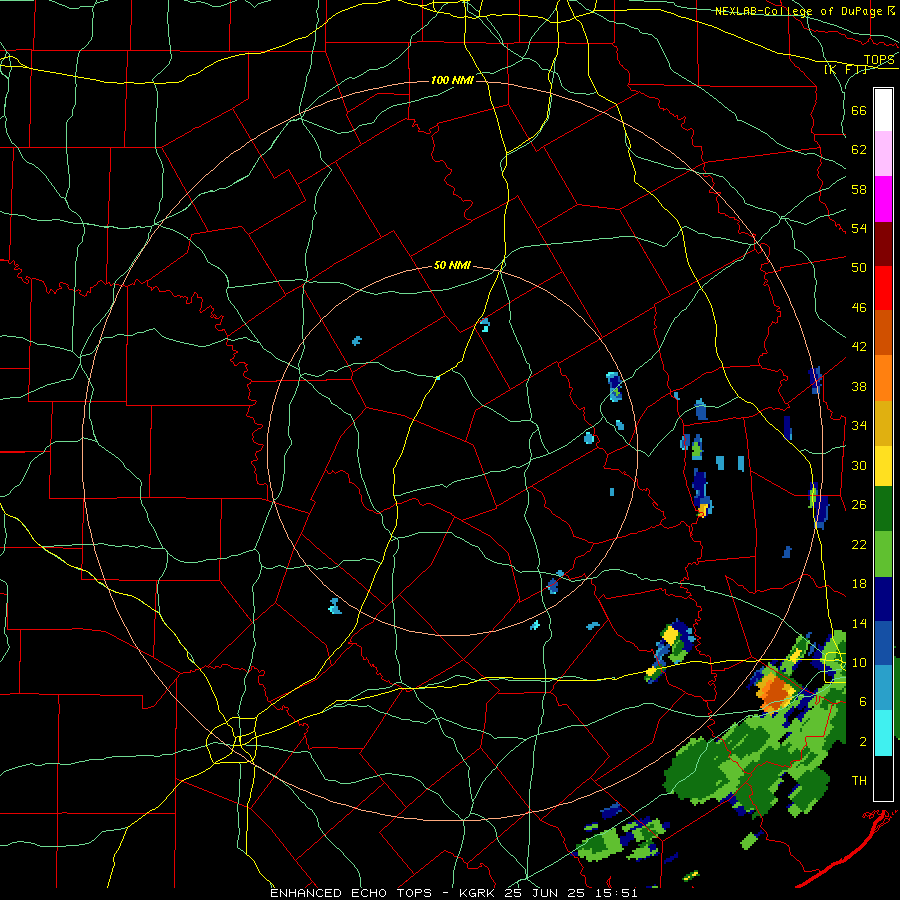Click the orange high echo-top storm core
The width and height of the screenshot is (900, 900).
pos(776,692)
